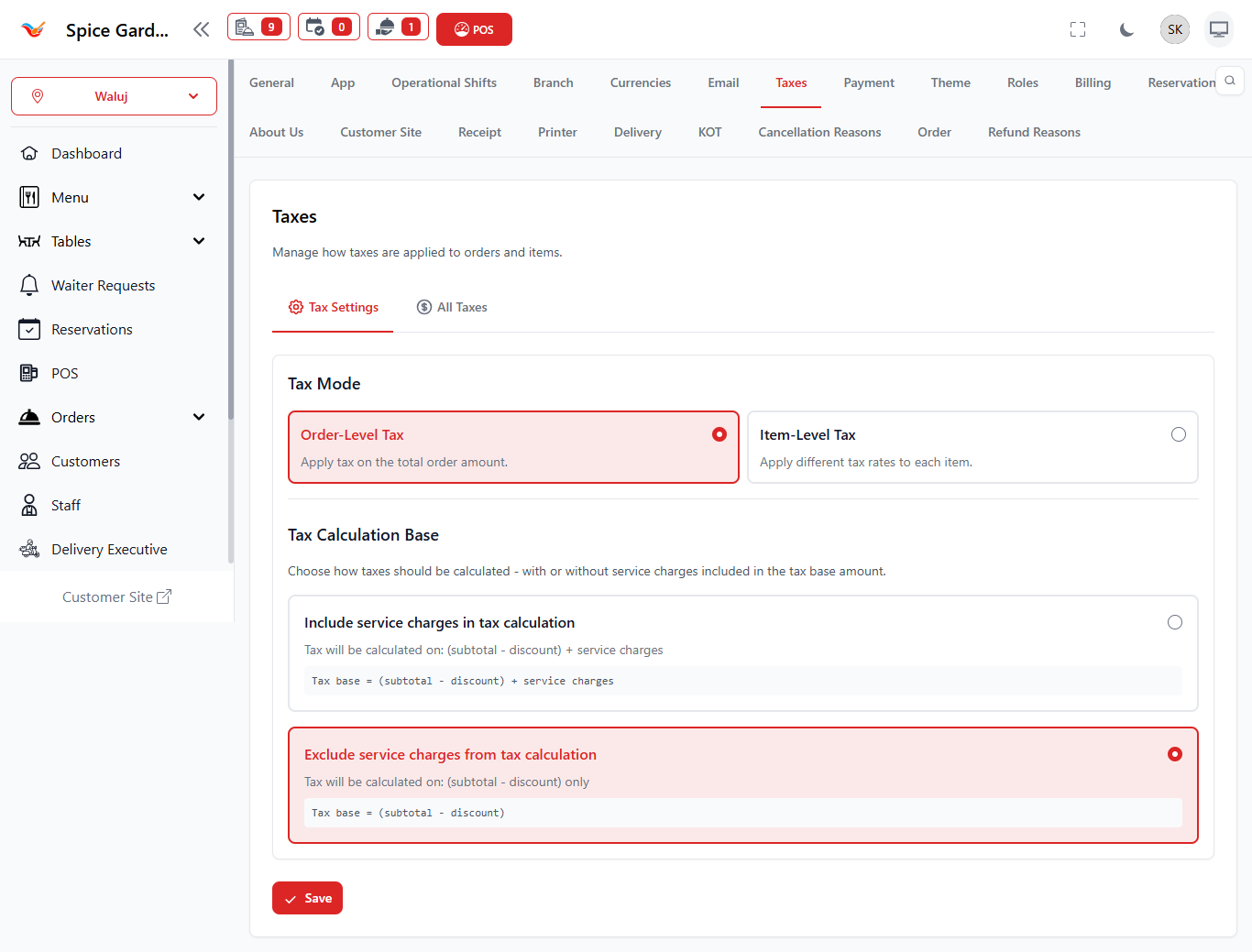Select Order-Level Tax radio option
The image size is (1252, 952).
click(x=719, y=434)
